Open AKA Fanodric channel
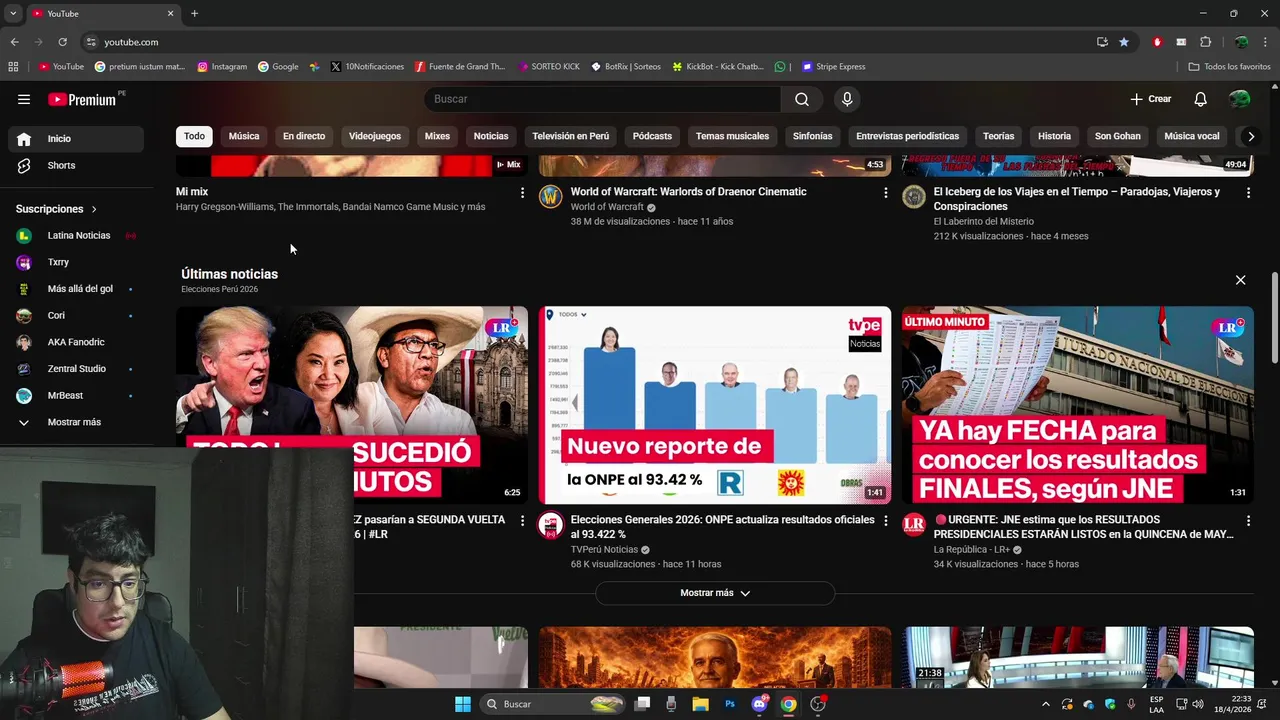The width and height of the screenshot is (1280, 720). [x=76, y=342]
